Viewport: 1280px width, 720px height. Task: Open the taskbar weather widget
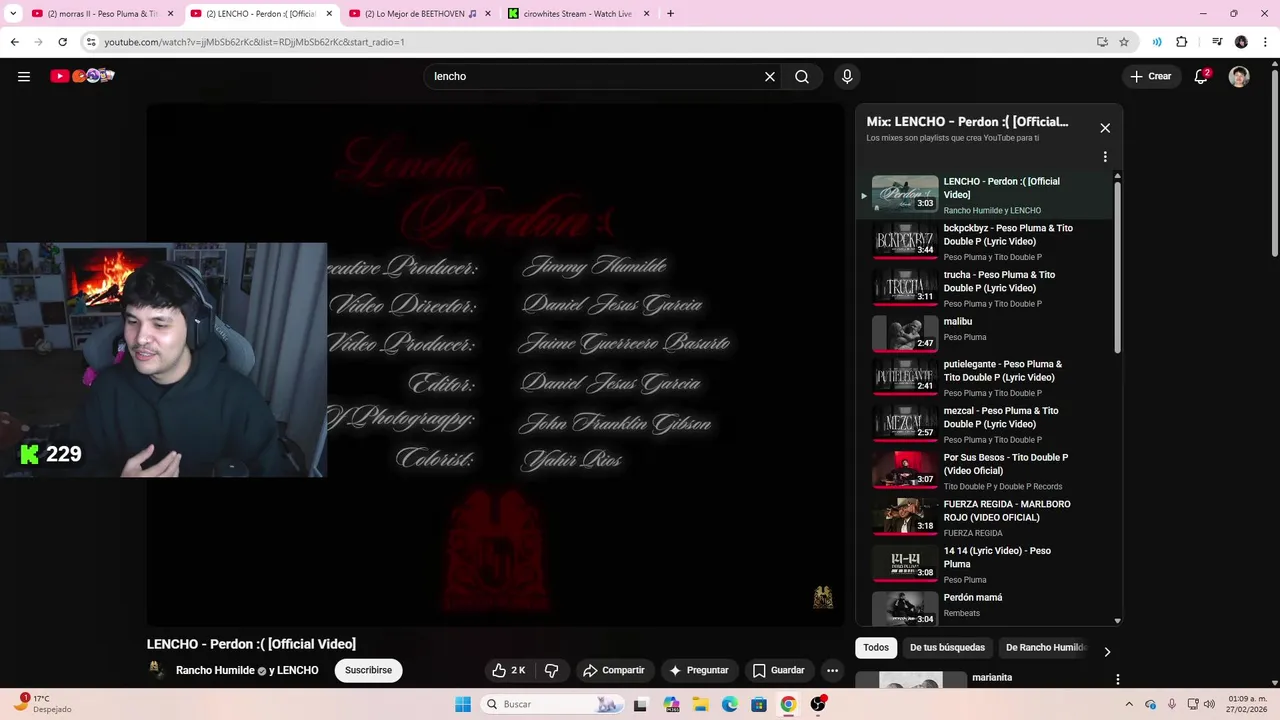pos(42,704)
